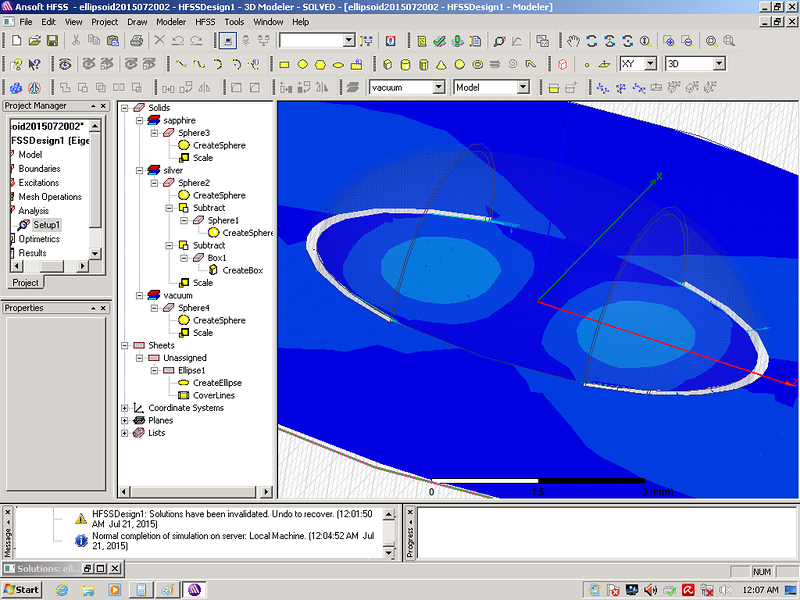Select the CreateEllipse history item
Viewport: 800px width, 600px height.
point(217,383)
